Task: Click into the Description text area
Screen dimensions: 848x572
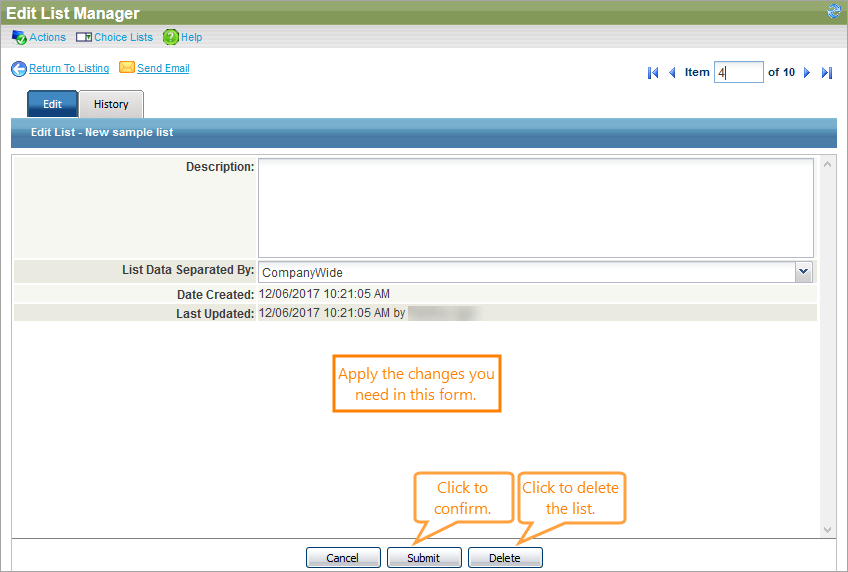Action: 535,208
